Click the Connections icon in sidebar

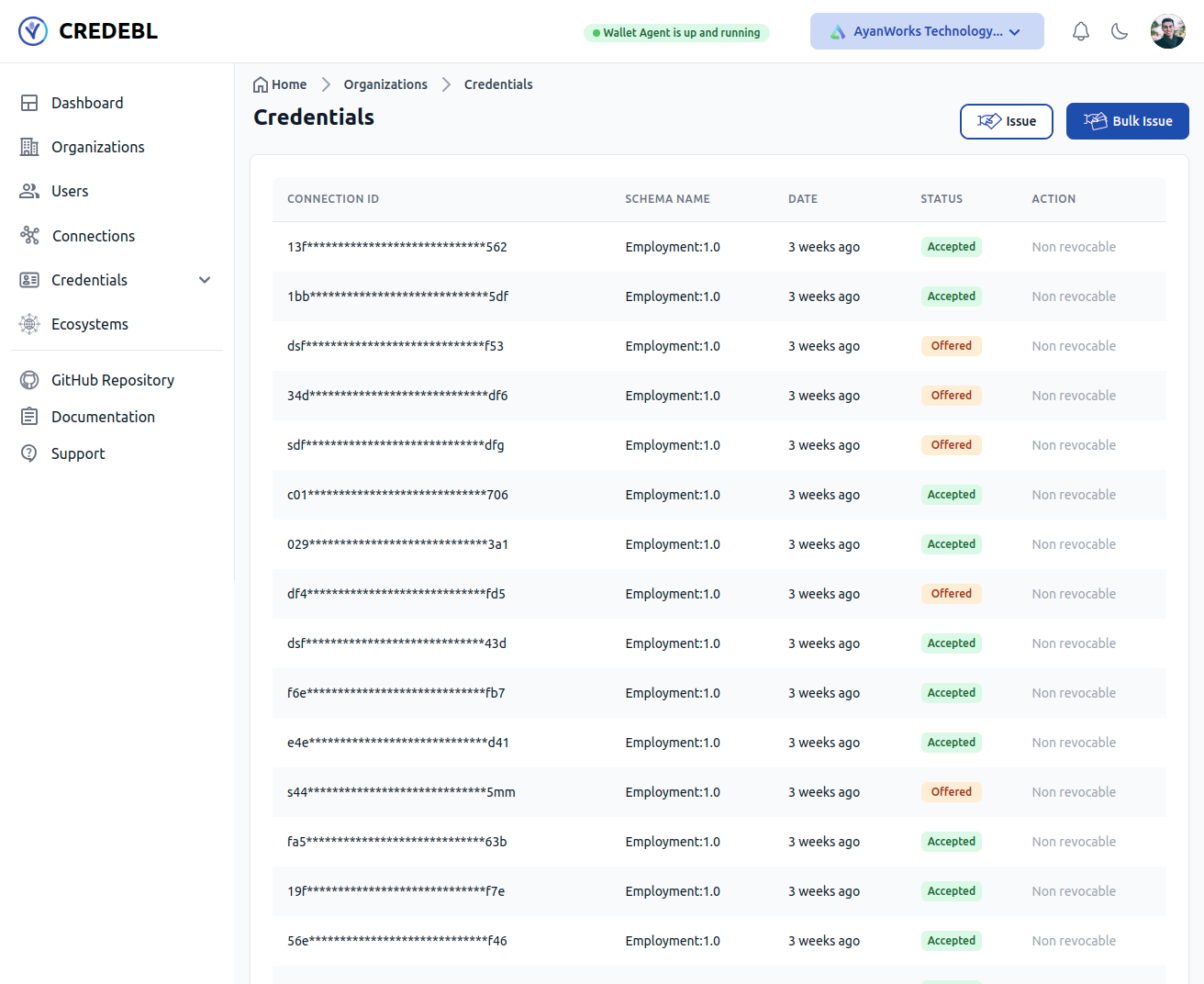pos(29,236)
